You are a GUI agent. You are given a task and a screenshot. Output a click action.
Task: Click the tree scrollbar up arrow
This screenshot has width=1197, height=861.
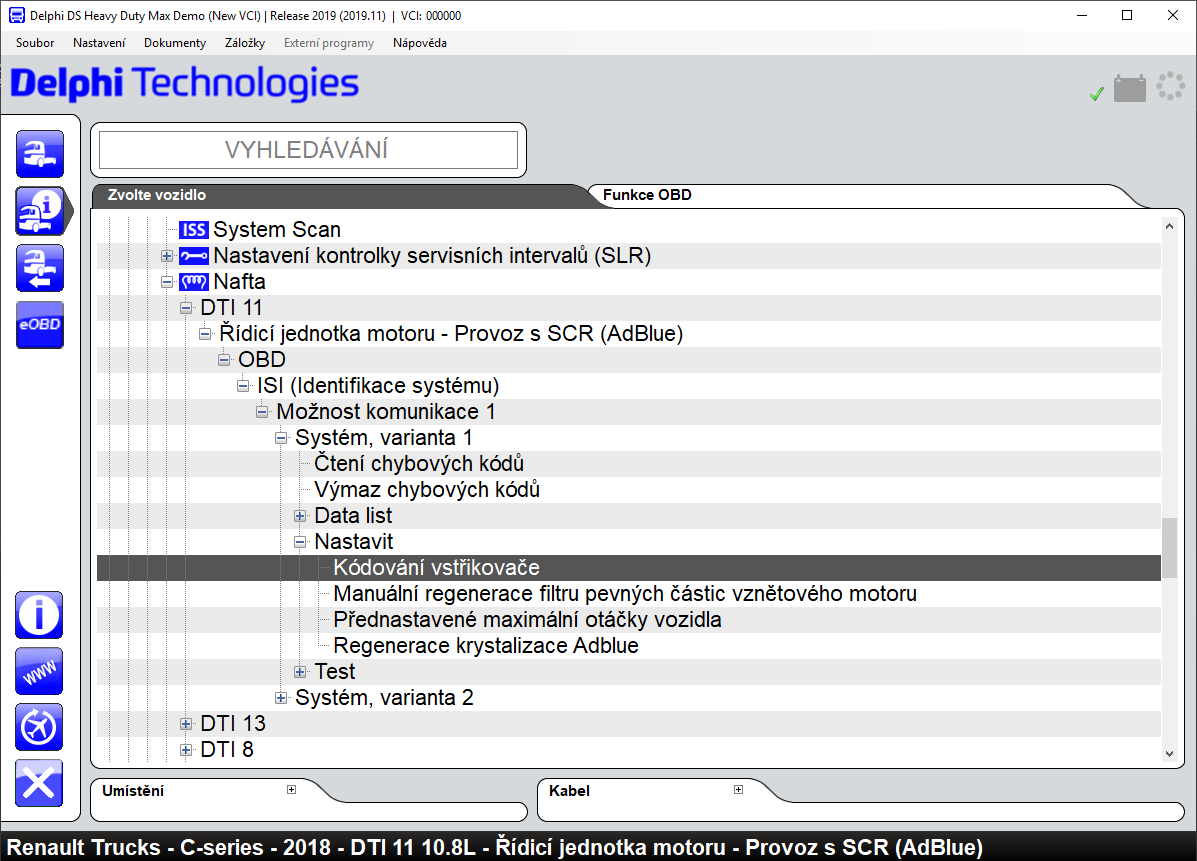[x=1169, y=226]
